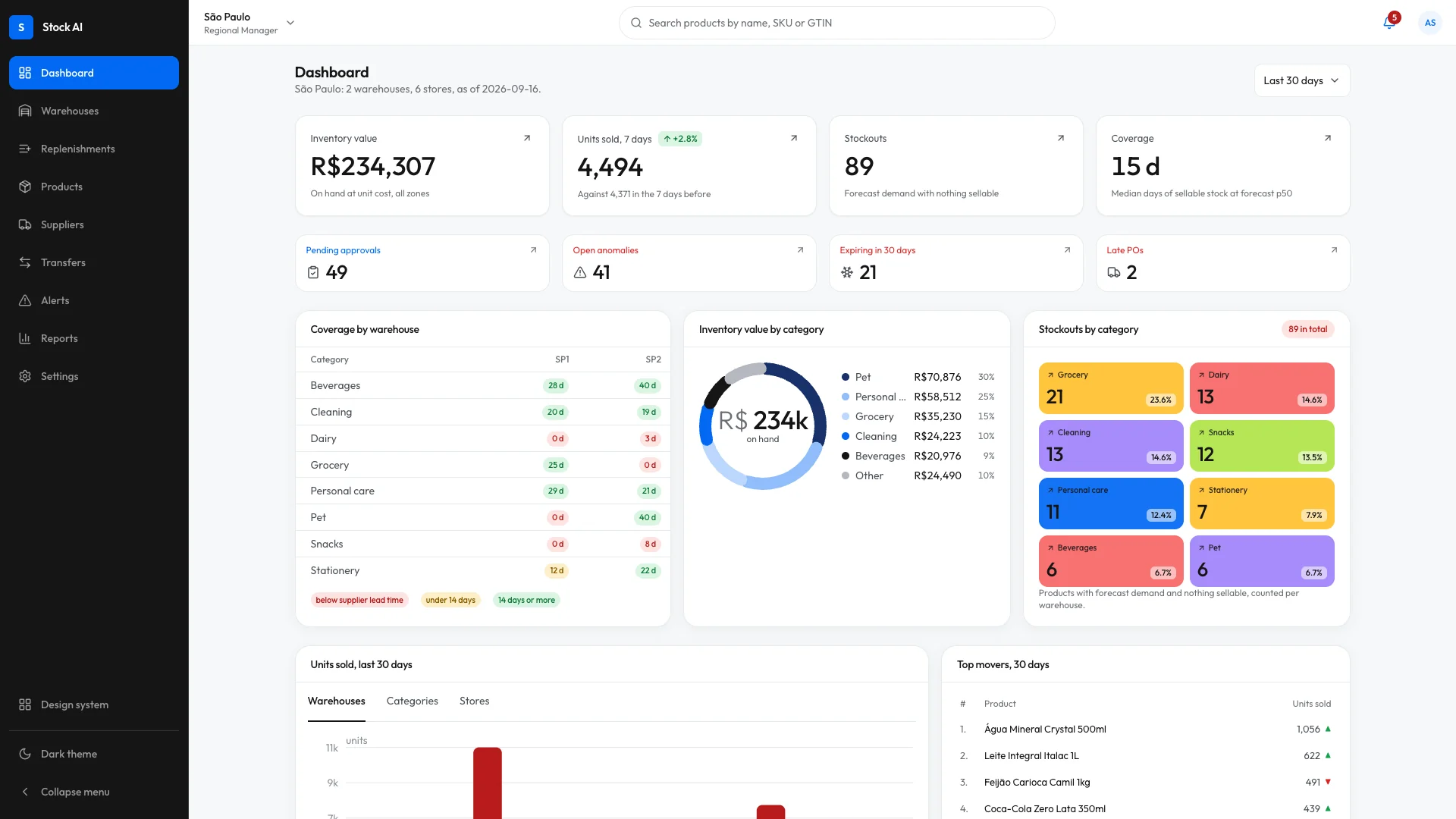Open Alerts in the sidebar

94,300
